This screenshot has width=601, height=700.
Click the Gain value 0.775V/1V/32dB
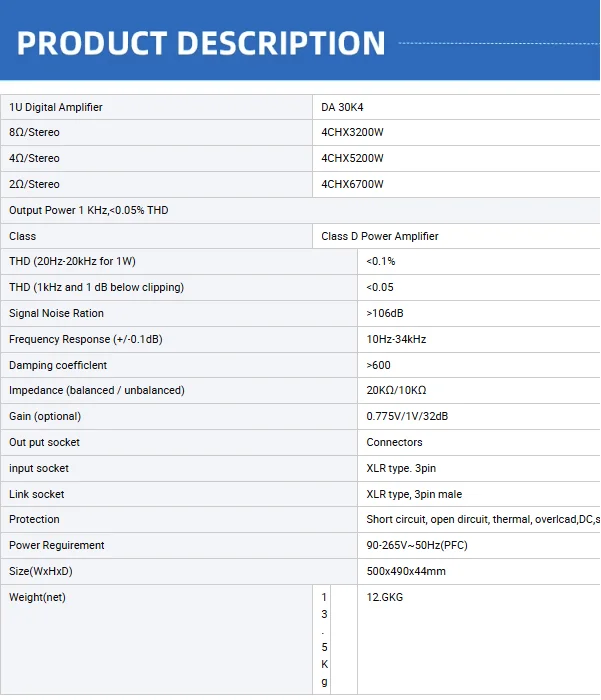coord(407,416)
